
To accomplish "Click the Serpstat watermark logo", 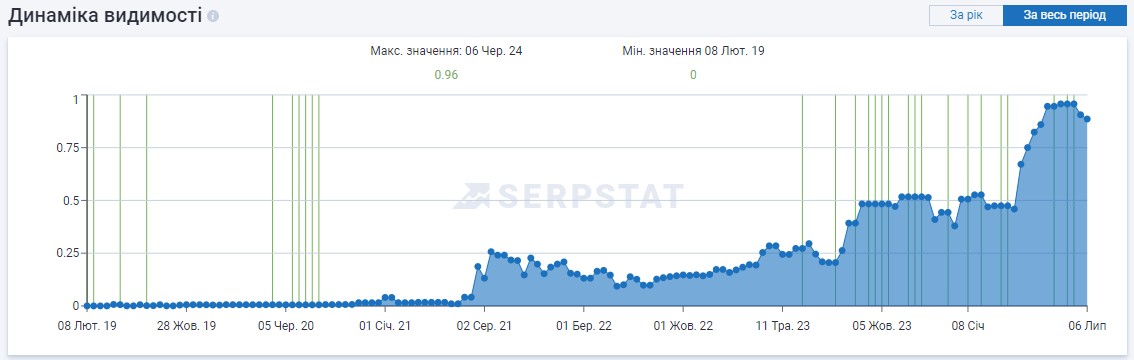I will coord(568,196).
